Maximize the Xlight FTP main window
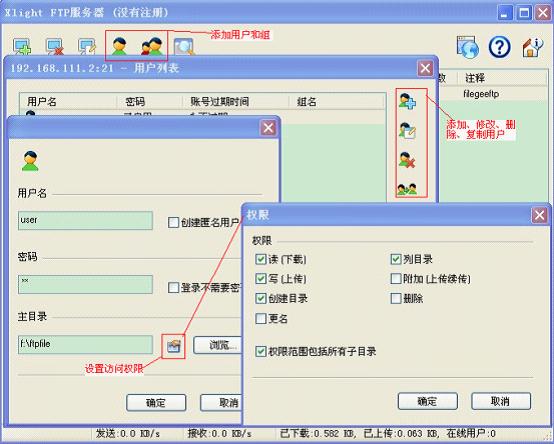Viewport: 554px width, 444px height. point(524,13)
